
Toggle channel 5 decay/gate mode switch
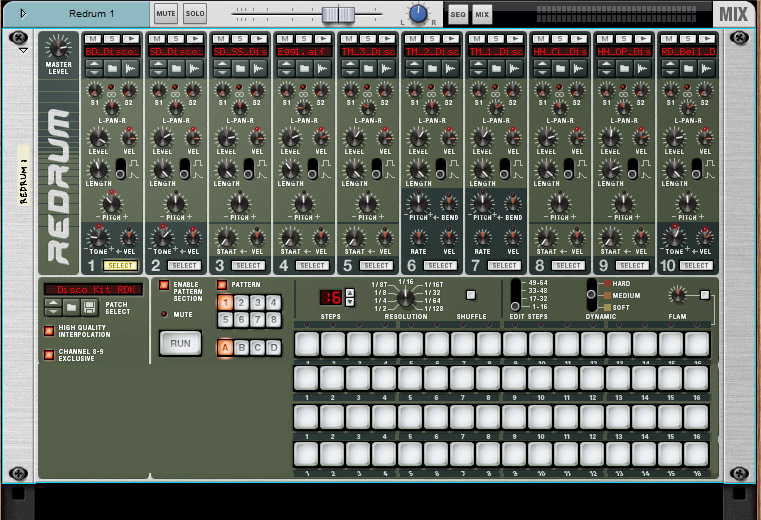(x=376, y=168)
